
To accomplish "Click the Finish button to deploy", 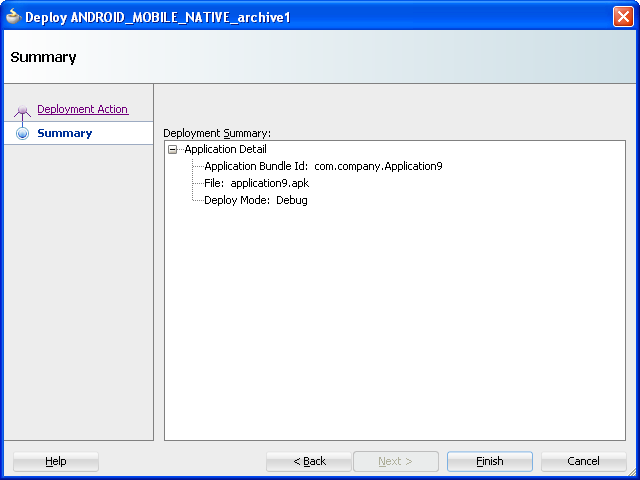I will (490, 461).
